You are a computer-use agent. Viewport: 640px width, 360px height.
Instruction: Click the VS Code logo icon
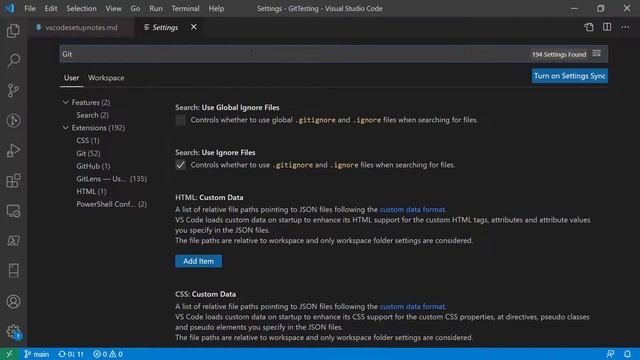point(9,8)
